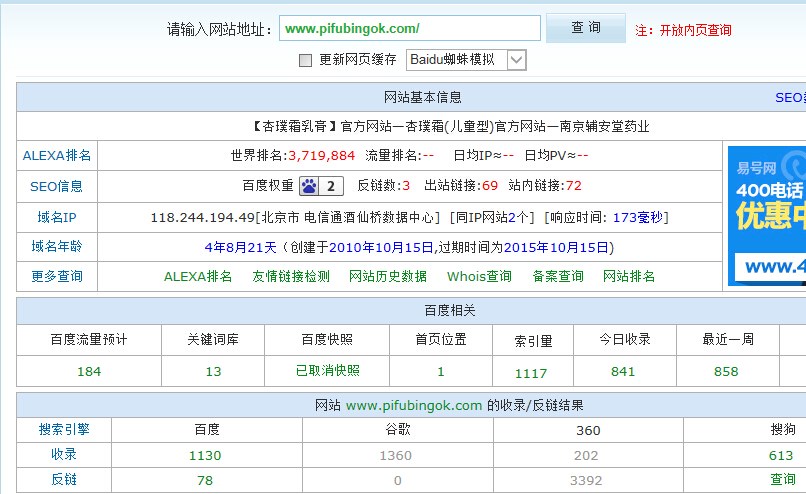Click the 搜狗 column header
Viewport: 806px width, 494px height.
click(x=783, y=429)
